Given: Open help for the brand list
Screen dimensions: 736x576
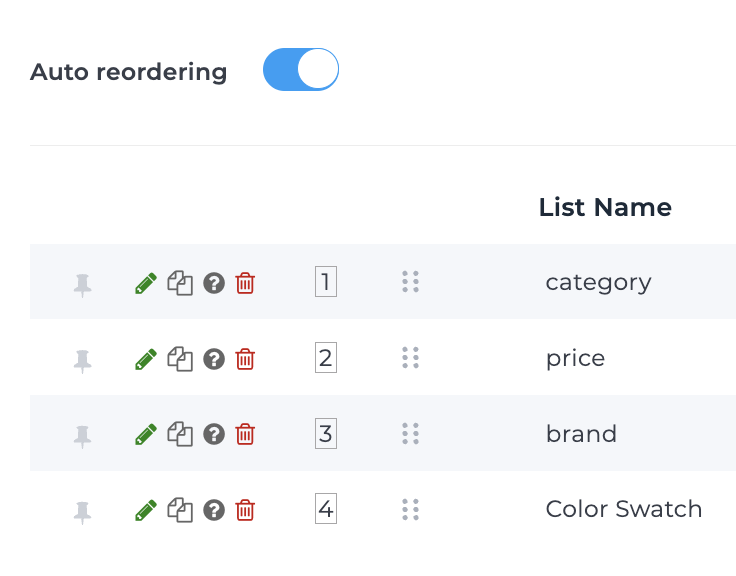Looking at the screenshot, I should pyautogui.click(x=213, y=434).
